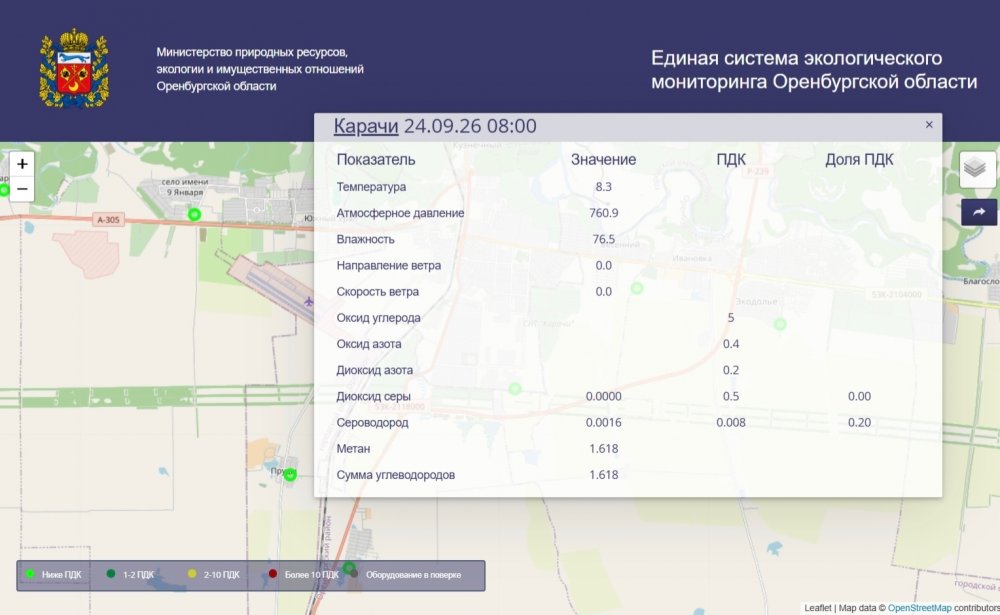Click the 2-10 ПДК yellow legend dot
The width and height of the screenshot is (1000, 615).
click(x=192, y=574)
